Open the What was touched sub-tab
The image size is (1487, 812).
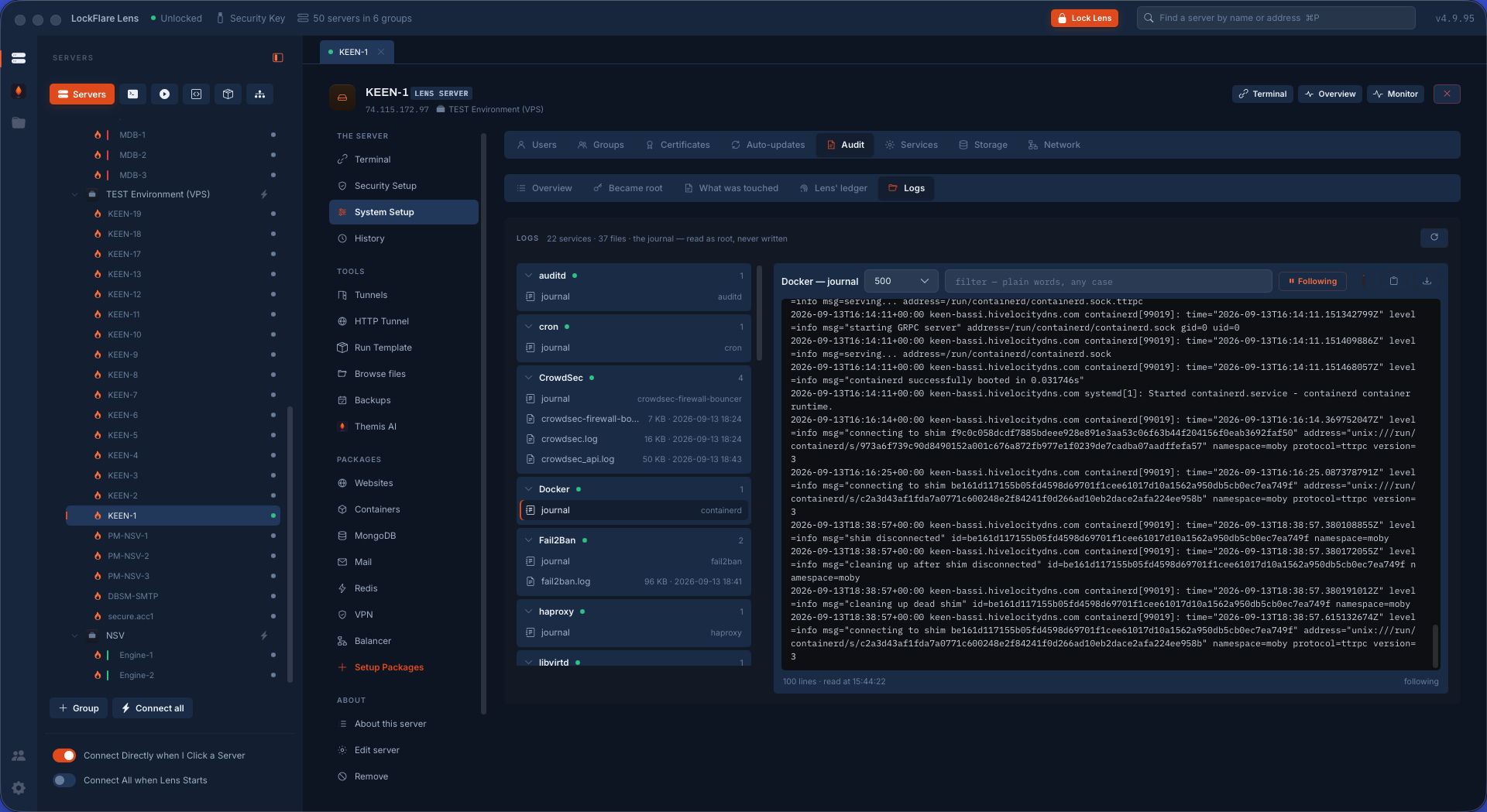click(731, 188)
